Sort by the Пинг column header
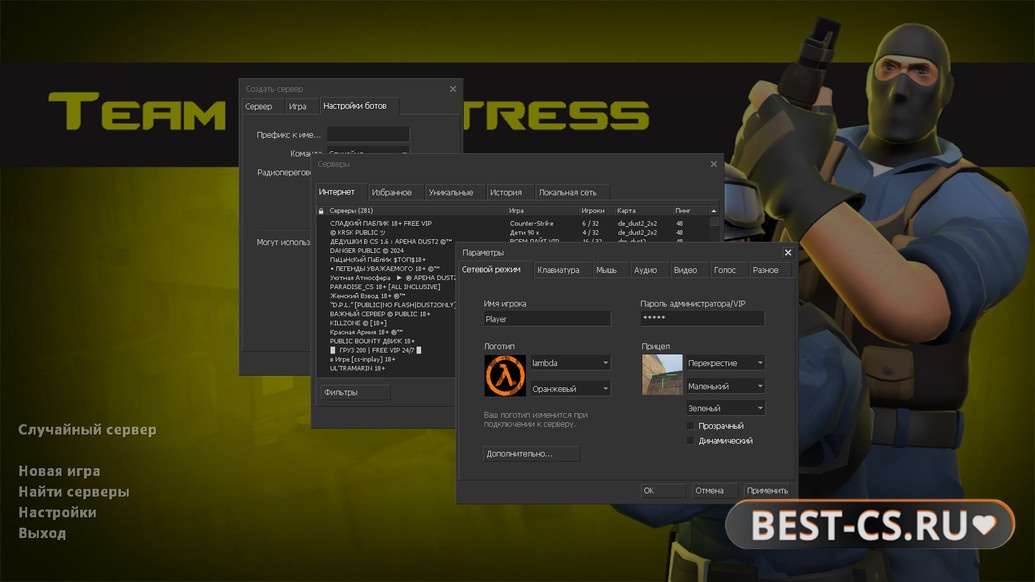Image resolution: width=1035 pixels, height=582 pixels. [x=690, y=211]
